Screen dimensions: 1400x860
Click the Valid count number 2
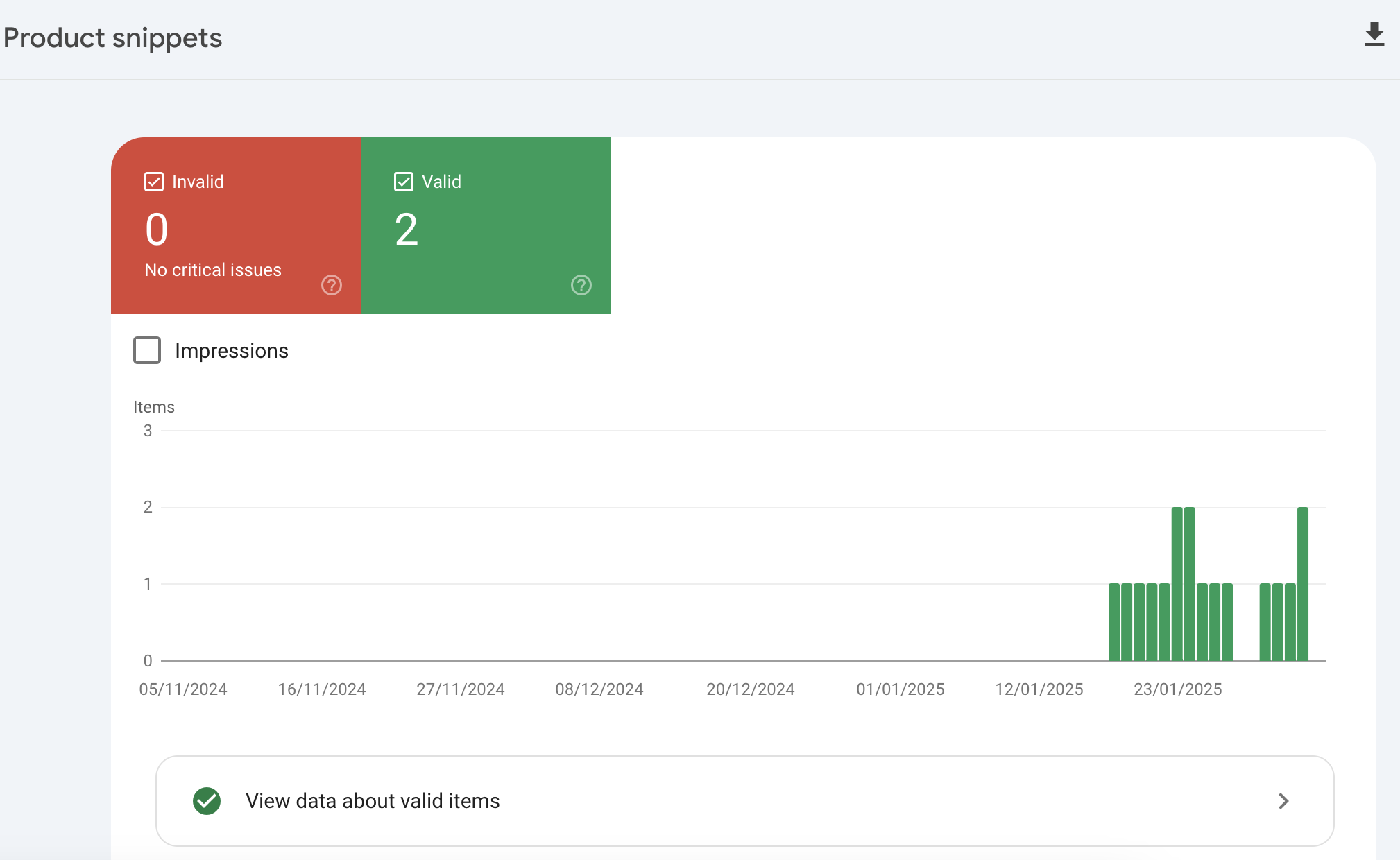coord(407,230)
